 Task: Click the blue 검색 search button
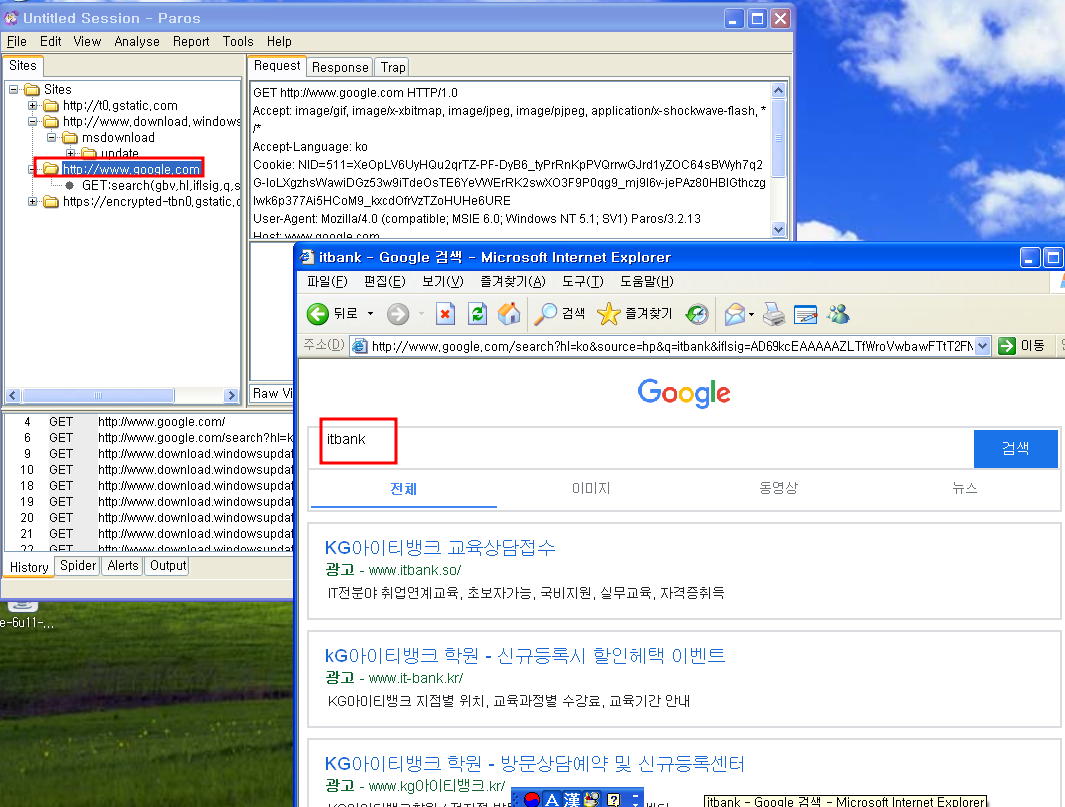pos(1015,448)
